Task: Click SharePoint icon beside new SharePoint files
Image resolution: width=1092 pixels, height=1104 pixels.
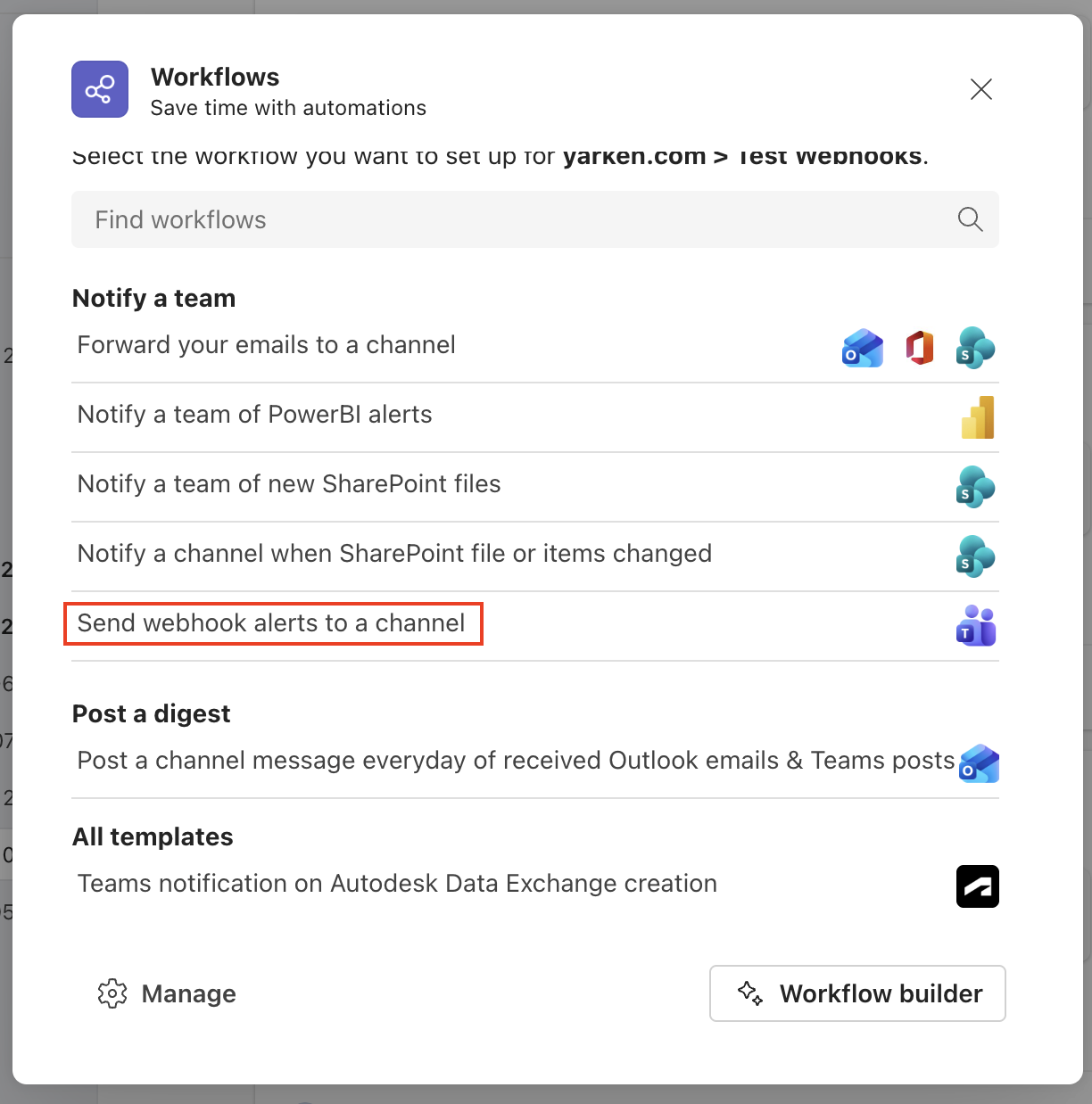Action: pyautogui.click(x=976, y=487)
